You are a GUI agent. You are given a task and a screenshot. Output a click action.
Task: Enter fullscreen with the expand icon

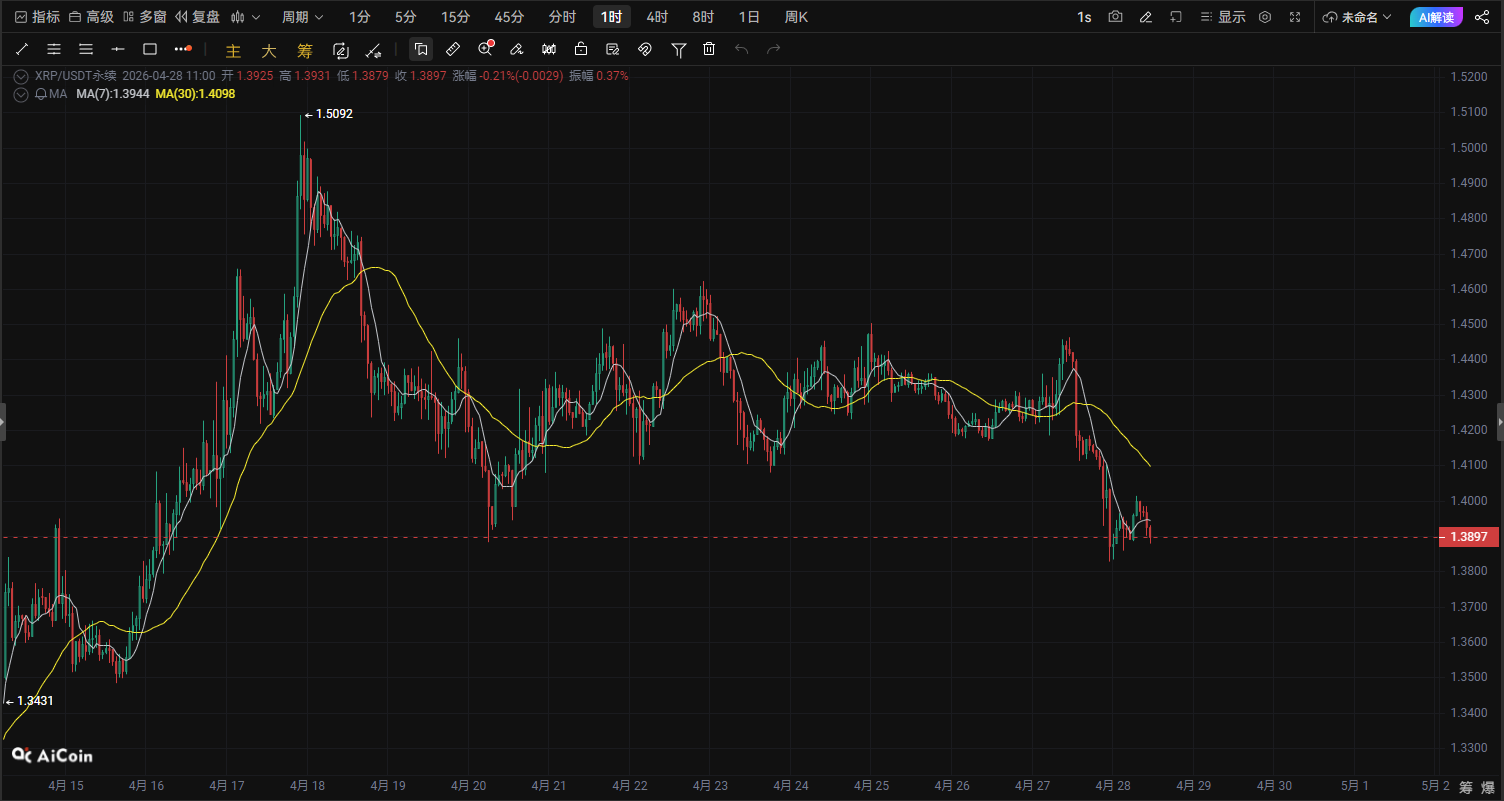tap(1295, 17)
